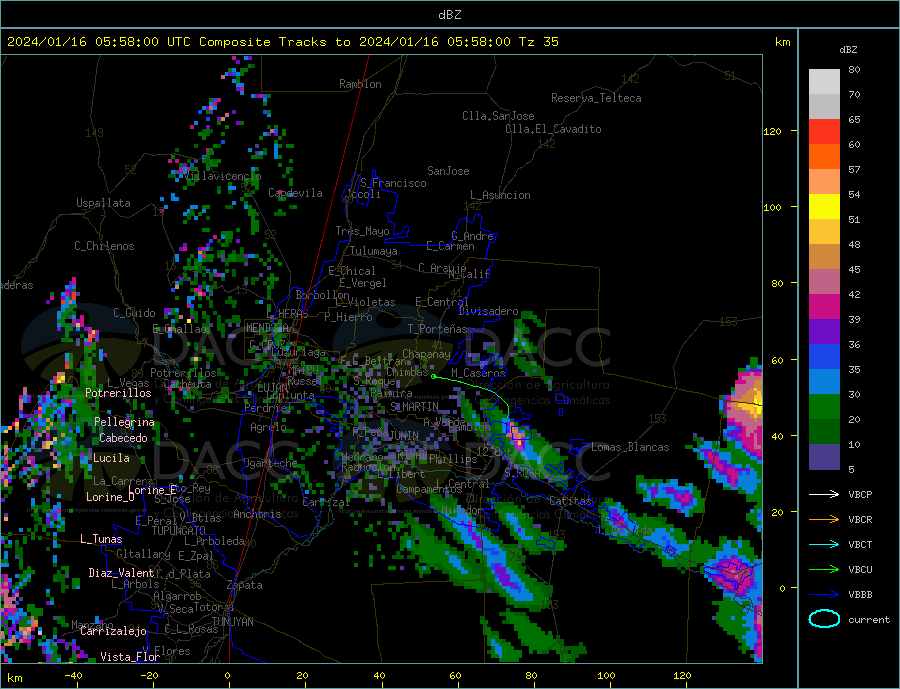The image size is (900, 689).
Task: Click the 'Ugarteche' place label
Action: pyautogui.click(x=270, y=463)
